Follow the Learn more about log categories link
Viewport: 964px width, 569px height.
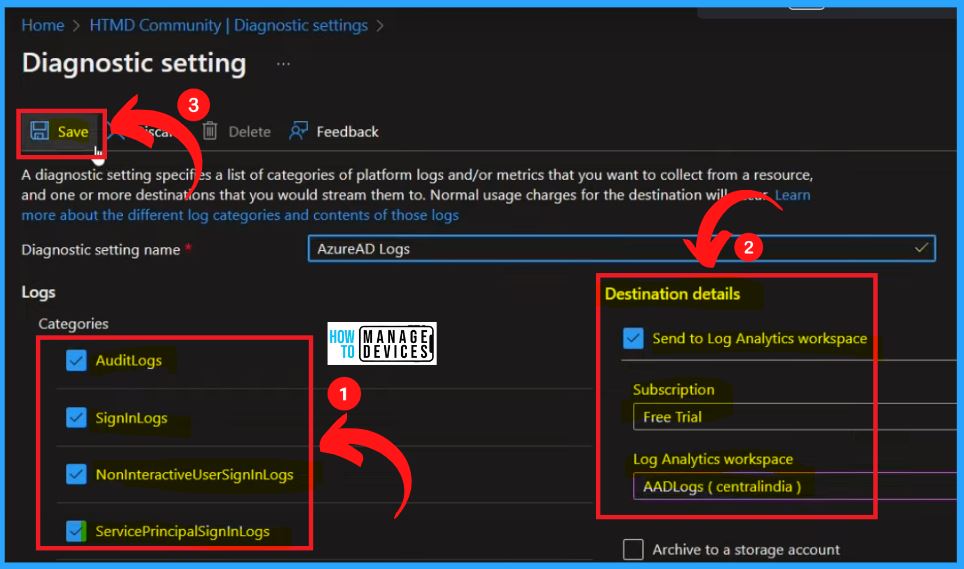tap(240, 215)
